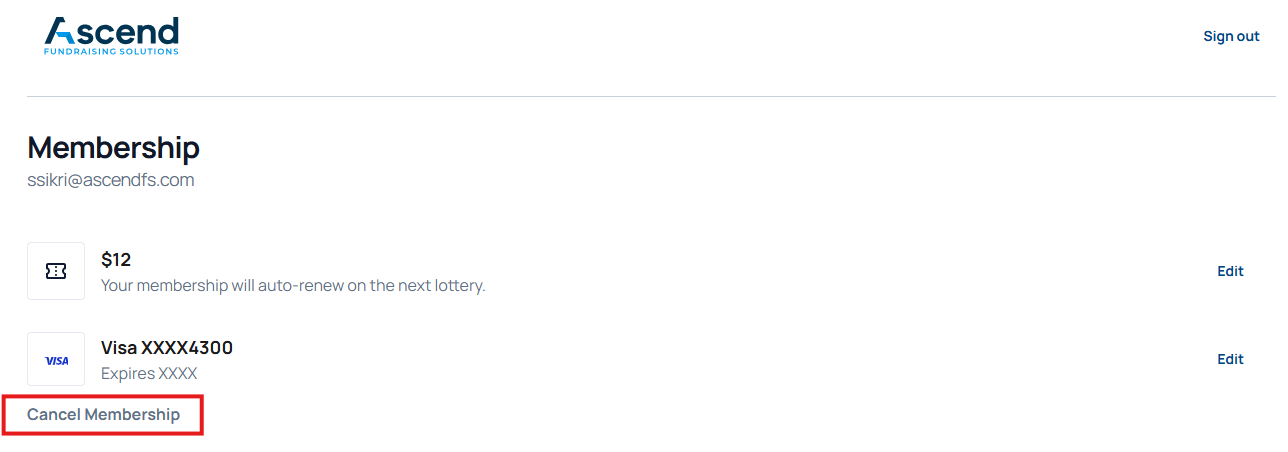Screen dimensions: 1288x452
Task: Click the word "Visa" in the card label
Action: pyautogui.click(x=119, y=348)
